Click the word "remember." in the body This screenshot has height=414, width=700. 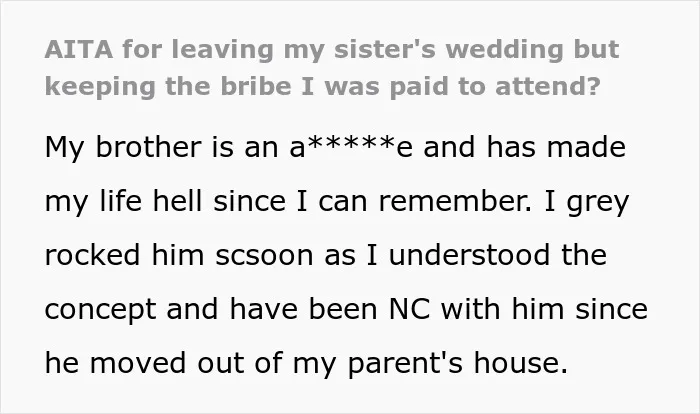455,201
